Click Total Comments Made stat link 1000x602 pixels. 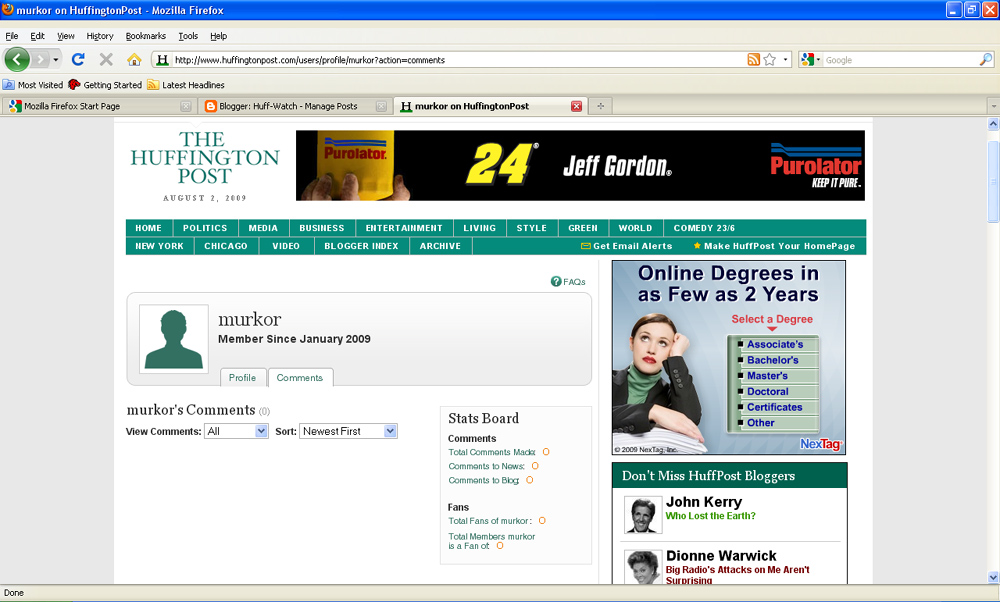pyautogui.click(x=492, y=452)
